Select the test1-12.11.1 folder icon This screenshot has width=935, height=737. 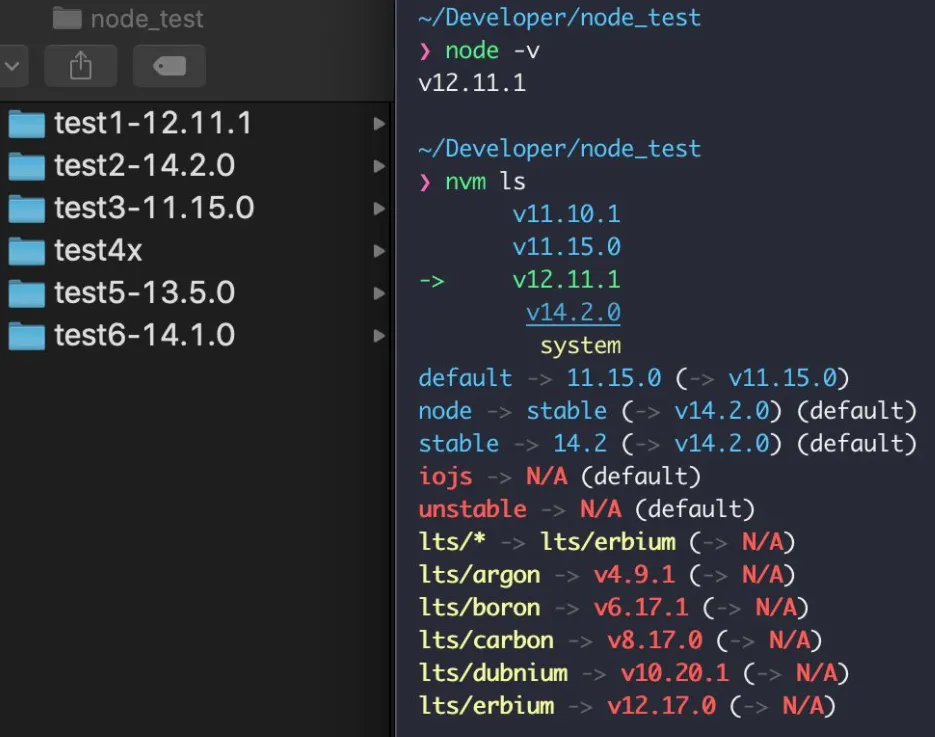point(27,124)
